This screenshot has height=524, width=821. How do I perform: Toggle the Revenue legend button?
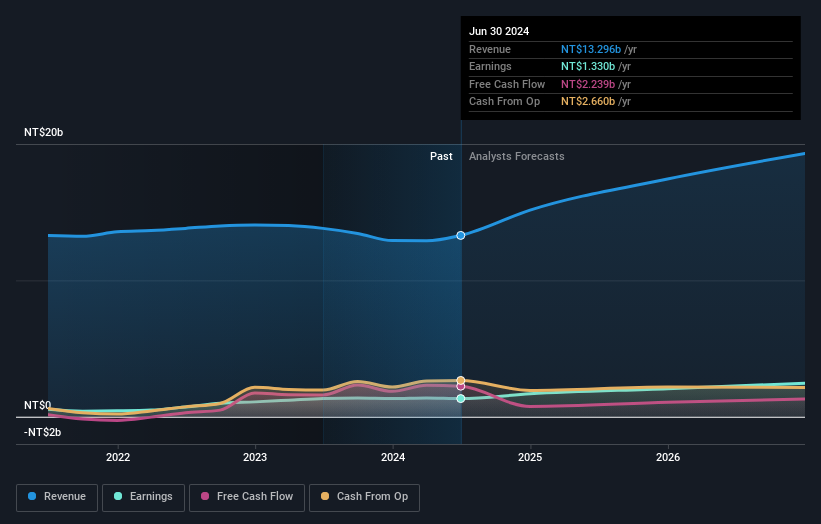57,497
